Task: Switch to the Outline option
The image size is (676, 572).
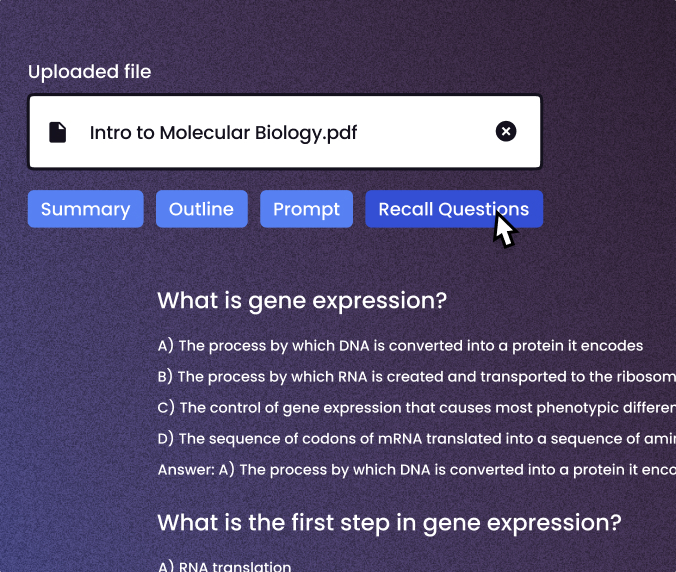Action: (201, 209)
